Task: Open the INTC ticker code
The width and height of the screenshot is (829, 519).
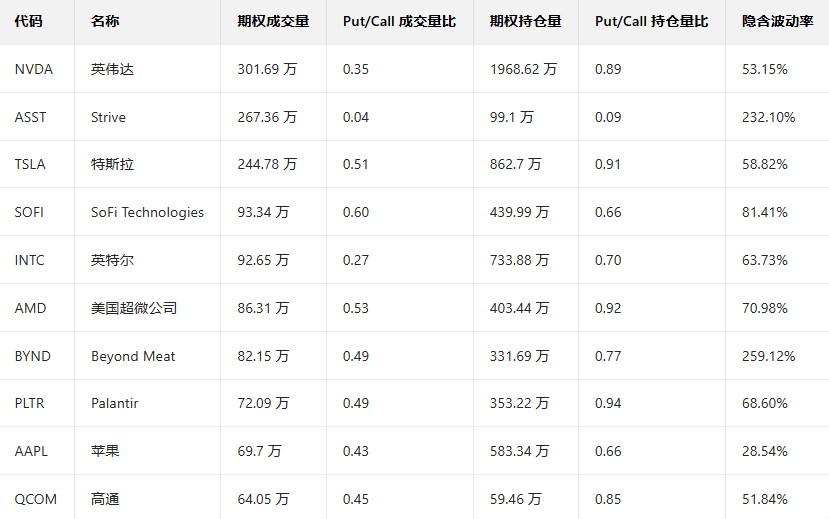Action: click(x=30, y=260)
